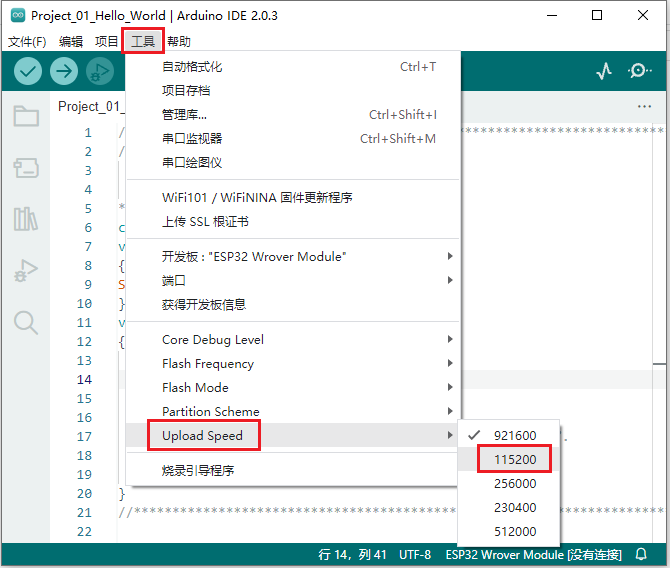
Task: Click the Verify checkmark button
Action: pyautogui.click(x=28, y=71)
